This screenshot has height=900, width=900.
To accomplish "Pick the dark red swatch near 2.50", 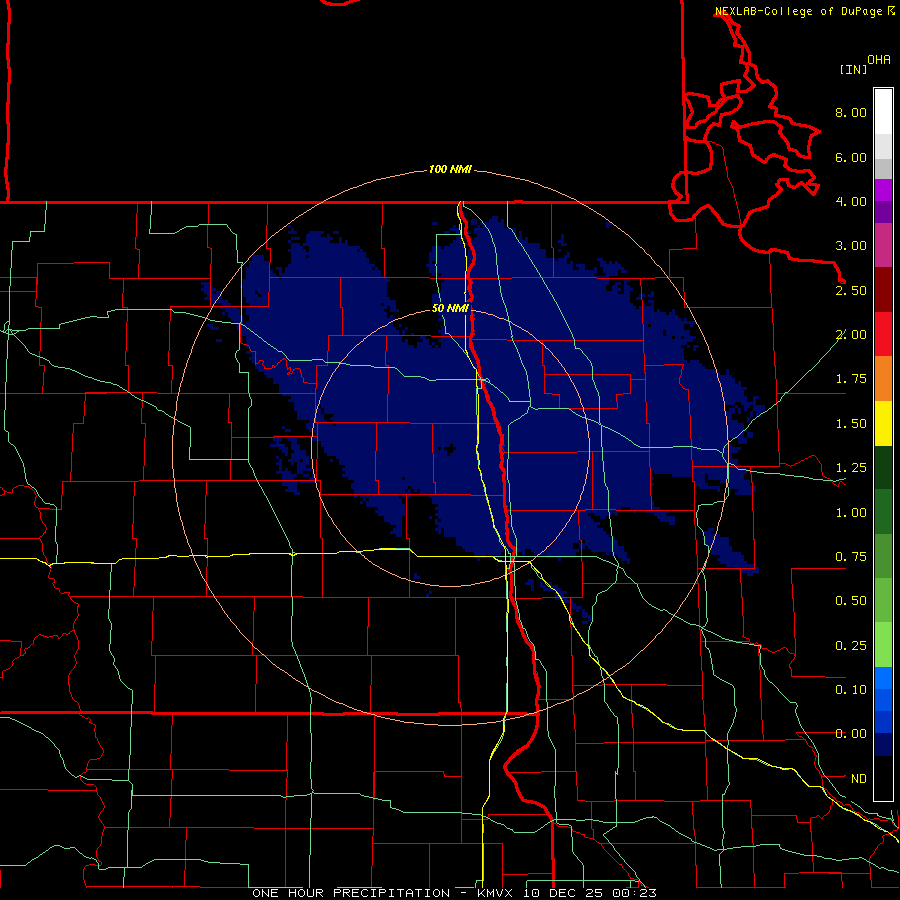I will (x=883, y=290).
